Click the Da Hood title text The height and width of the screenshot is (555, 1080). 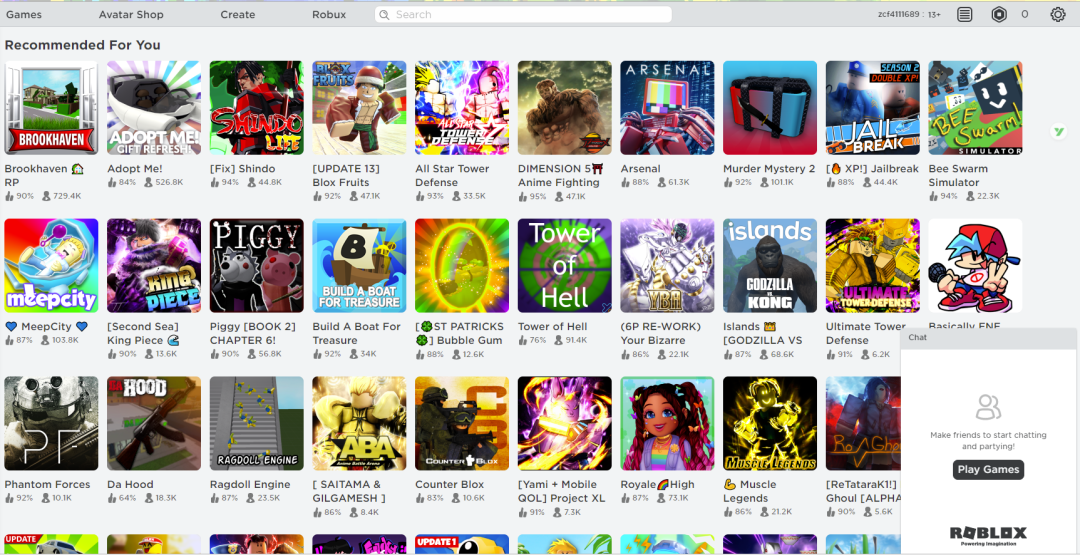[x=130, y=484]
